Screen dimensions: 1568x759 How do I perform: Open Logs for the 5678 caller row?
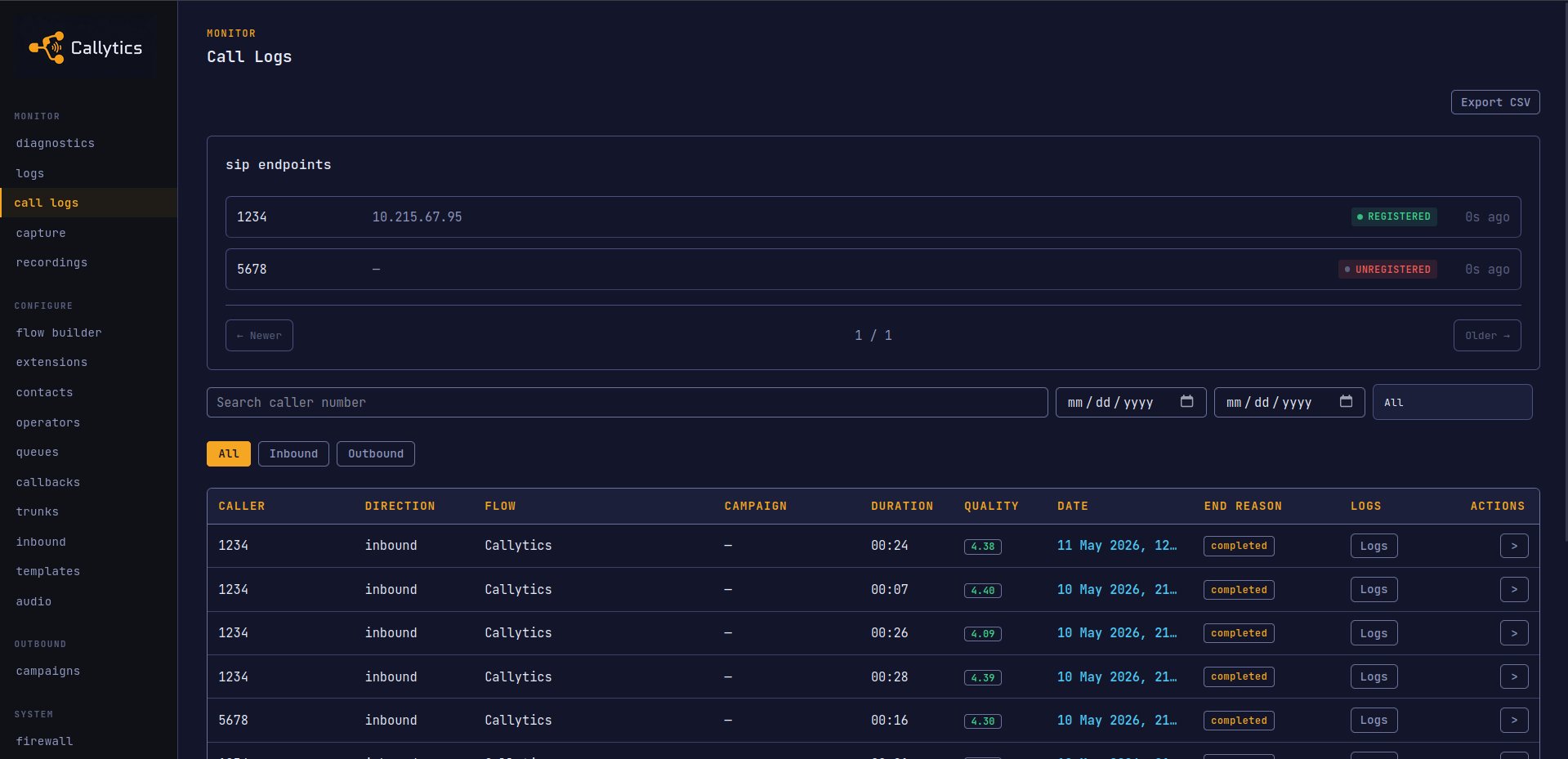click(x=1374, y=721)
